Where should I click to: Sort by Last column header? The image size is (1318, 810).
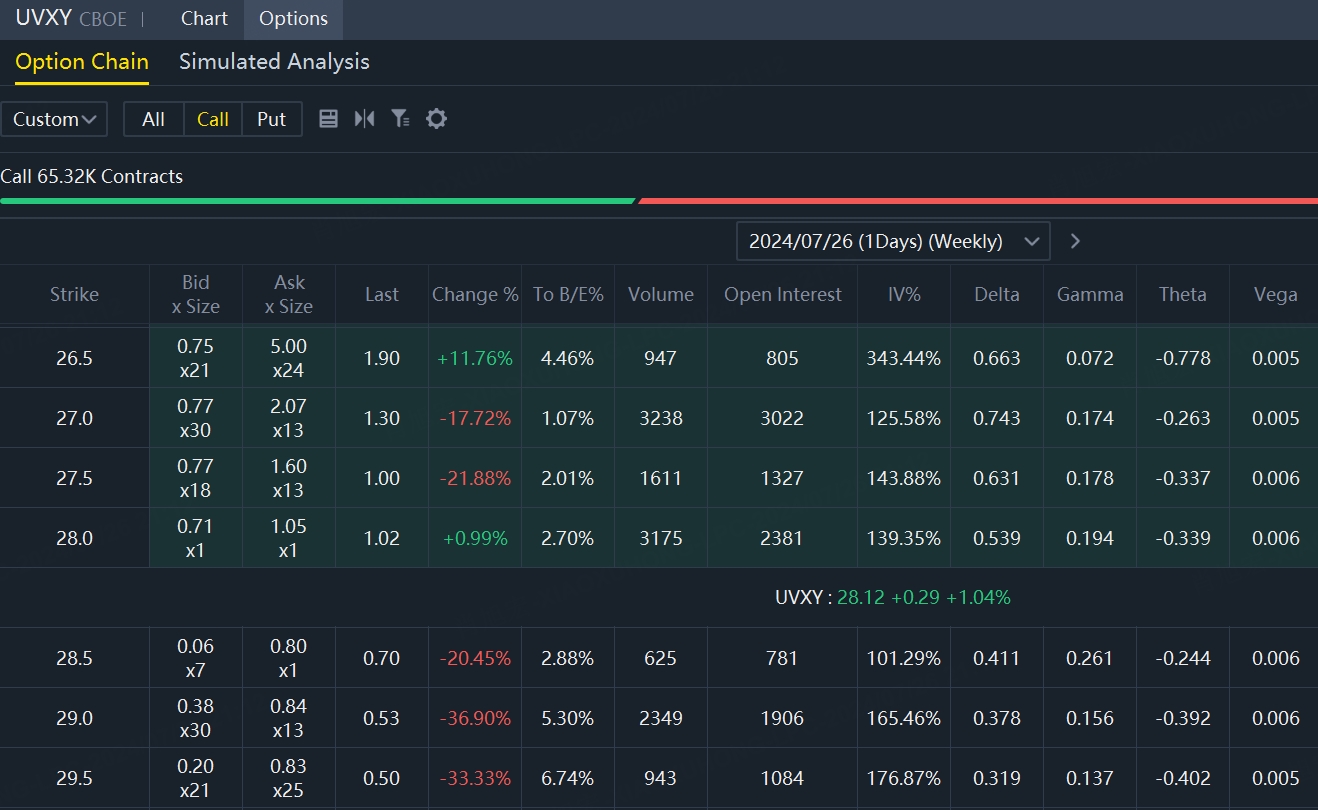(x=382, y=295)
